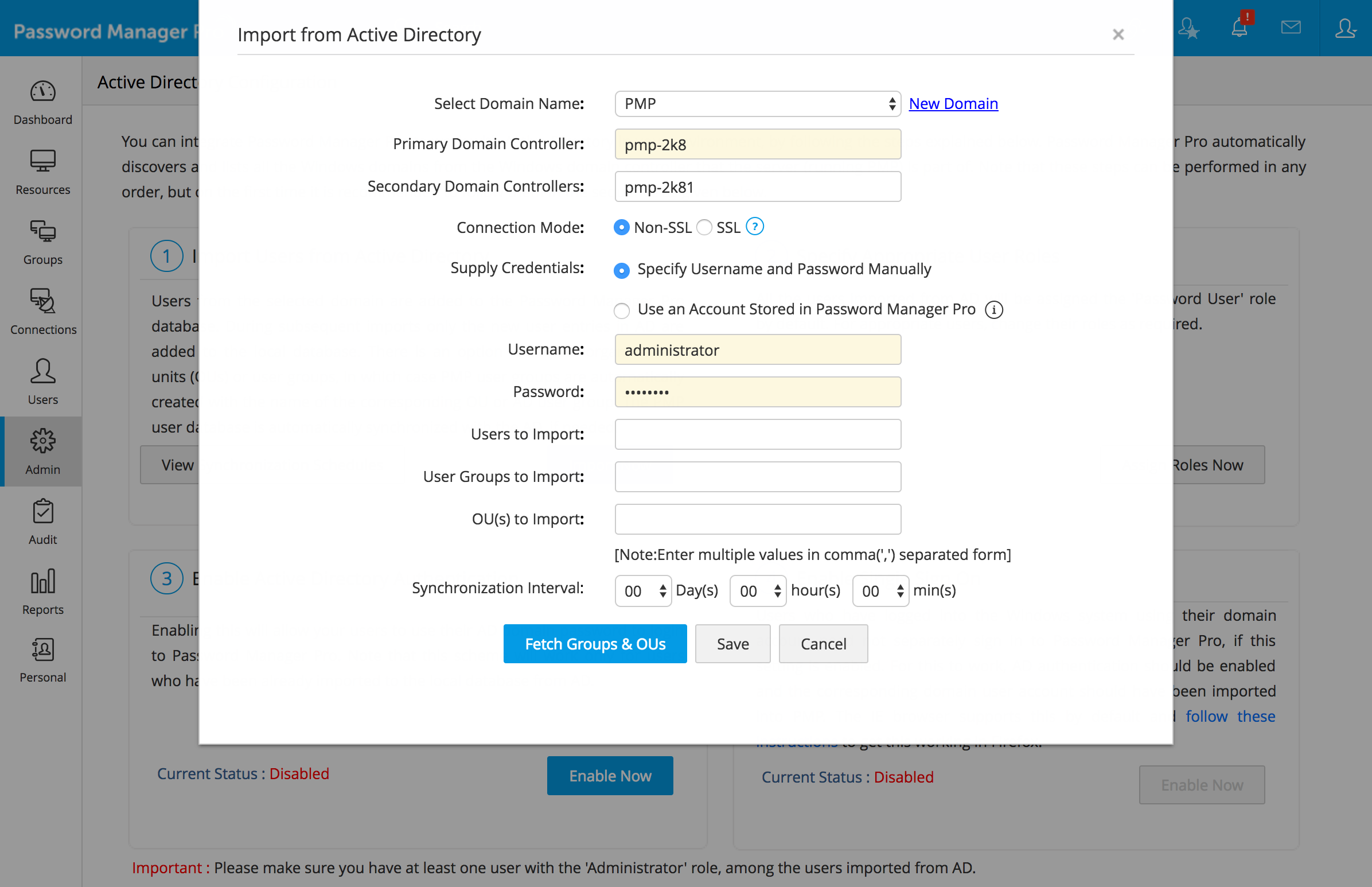The image size is (1372, 887).
Task: Go to Reports in the sidebar
Action: pyautogui.click(x=42, y=592)
